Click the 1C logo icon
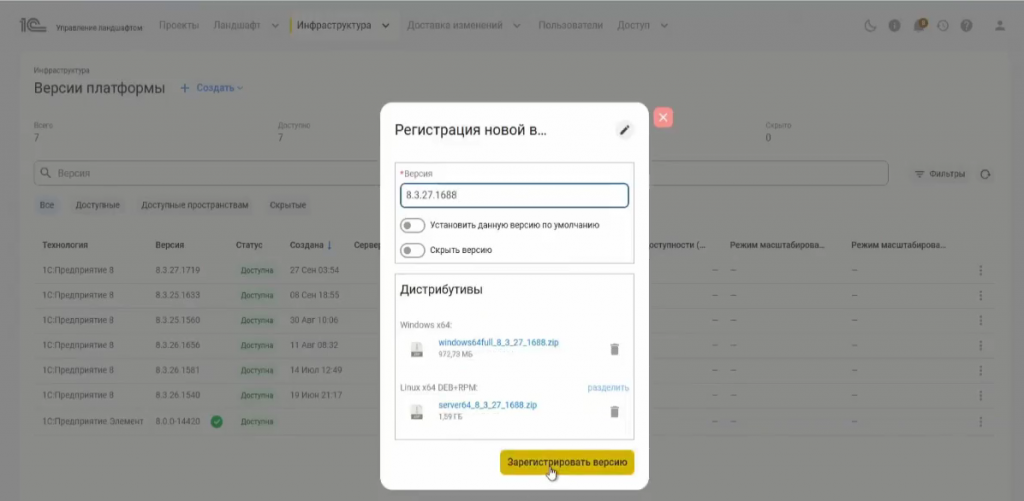The image size is (1024, 501). 33,25
